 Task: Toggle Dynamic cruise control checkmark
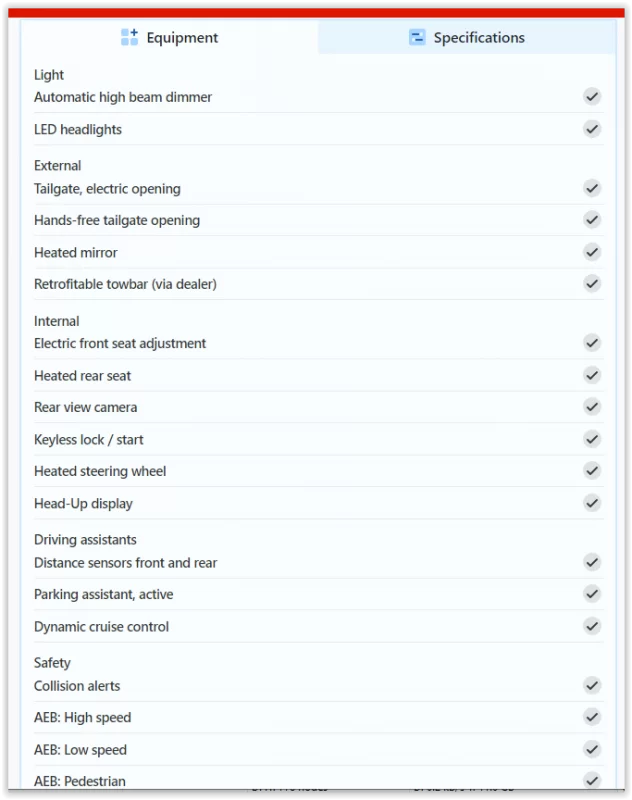[592, 626]
